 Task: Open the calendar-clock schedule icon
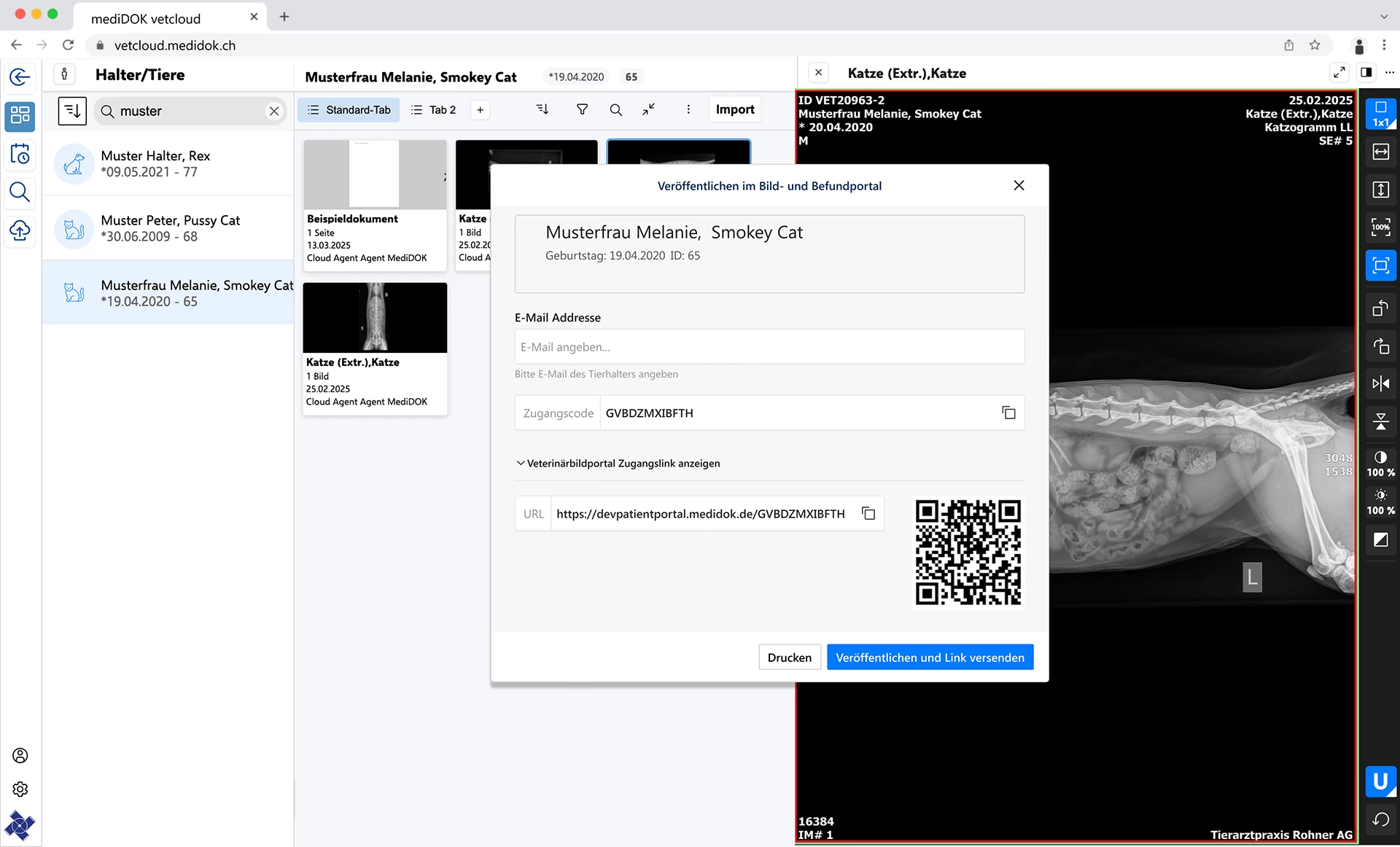(20, 154)
